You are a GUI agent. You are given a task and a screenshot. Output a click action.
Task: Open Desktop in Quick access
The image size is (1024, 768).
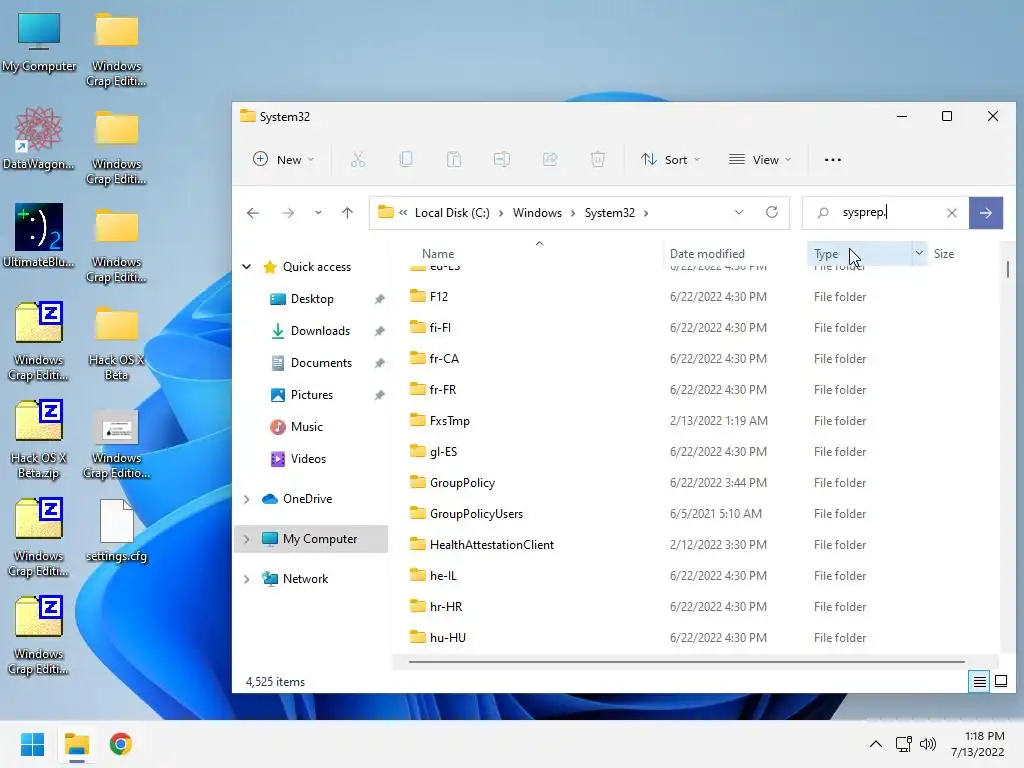click(312, 299)
